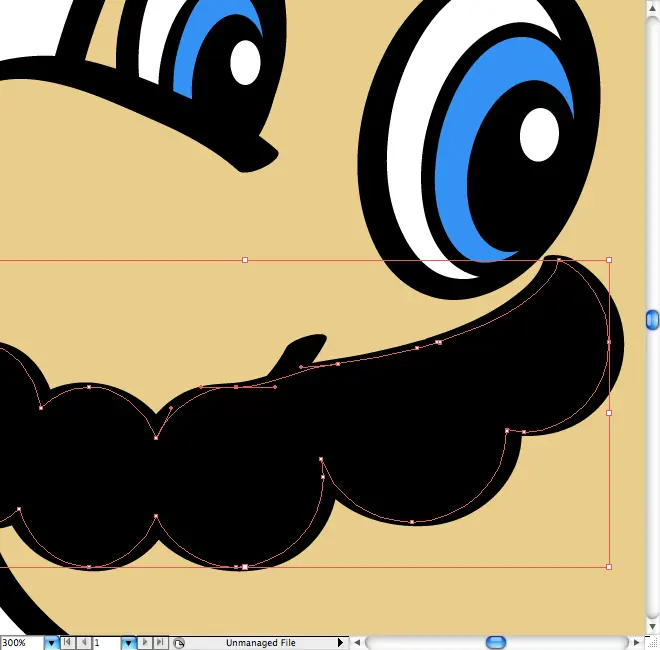660x650 pixels.
Task: Click the top-right bounding box handle
Action: [x=609, y=260]
